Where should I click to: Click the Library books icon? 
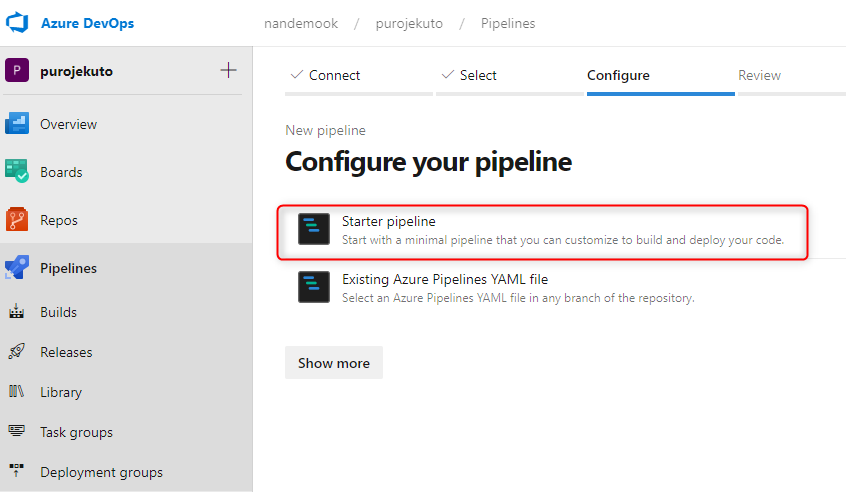16,391
